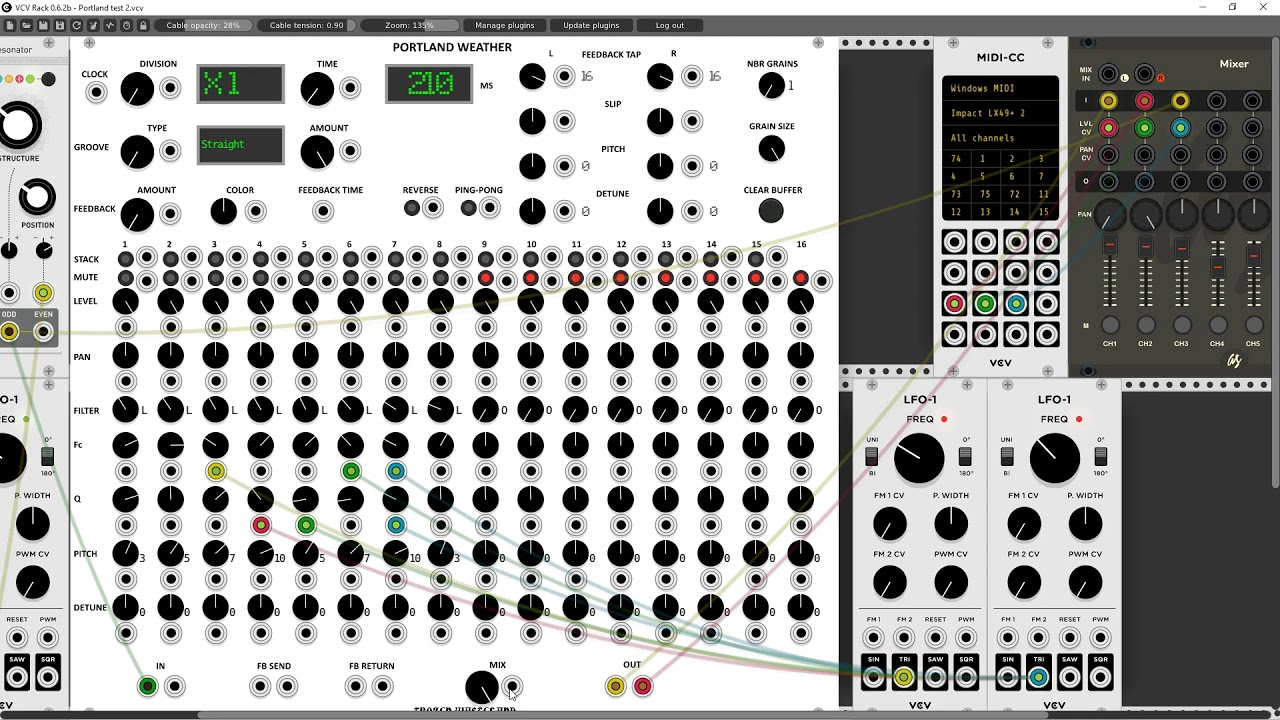Click Log out in toolbar
This screenshot has width=1280, height=720.
(x=670, y=25)
